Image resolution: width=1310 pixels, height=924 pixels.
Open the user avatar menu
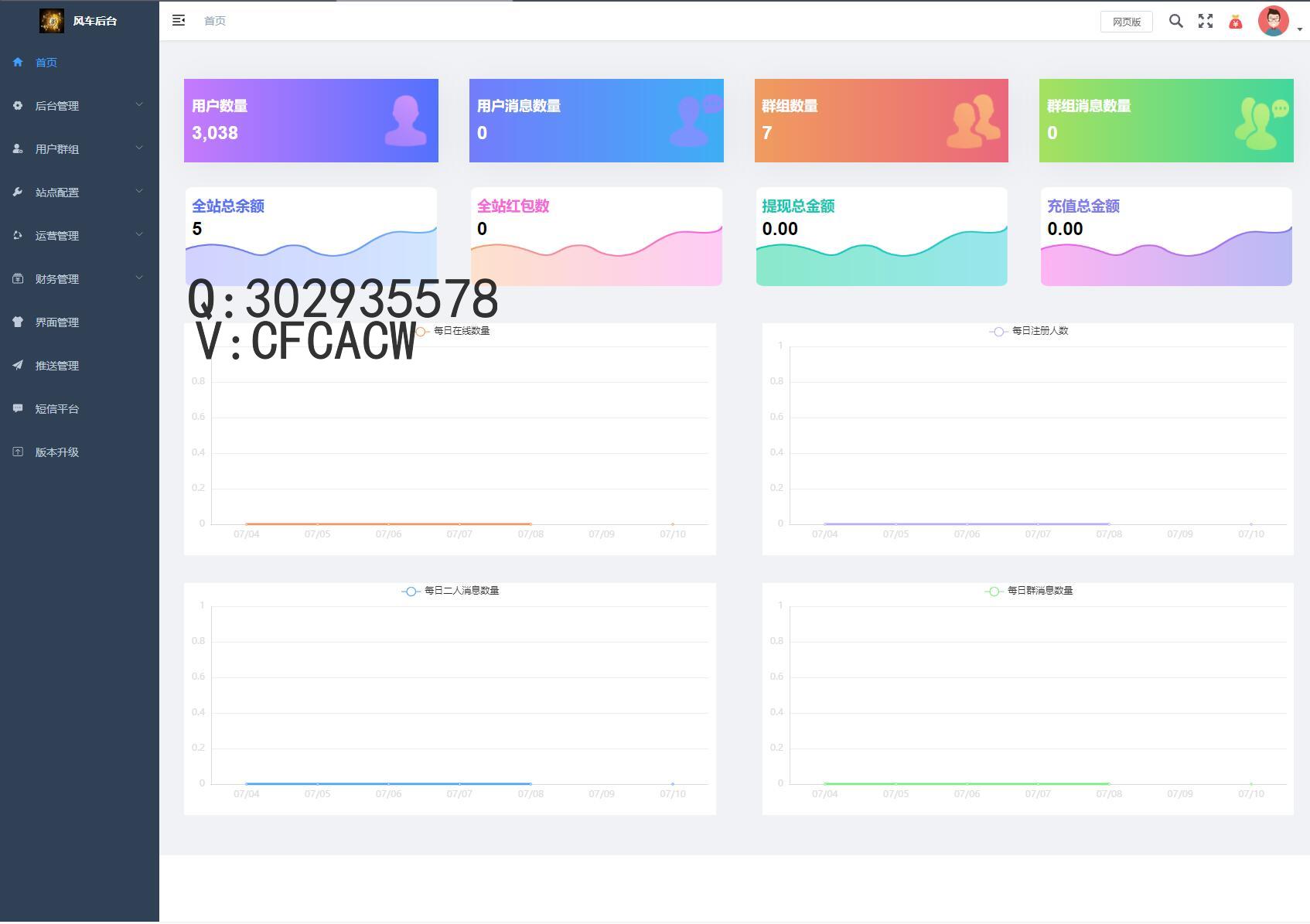(x=1274, y=22)
